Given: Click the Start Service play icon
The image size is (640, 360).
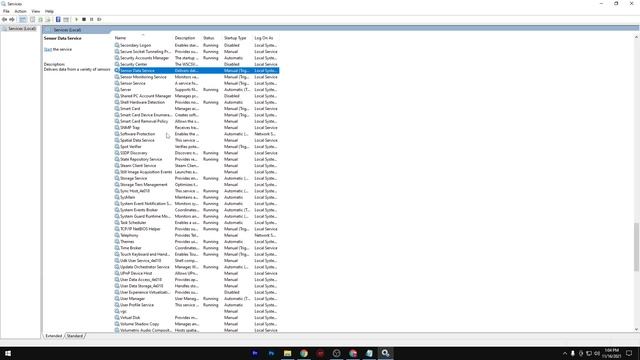Looking at the screenshot, I should click(76, 19).
